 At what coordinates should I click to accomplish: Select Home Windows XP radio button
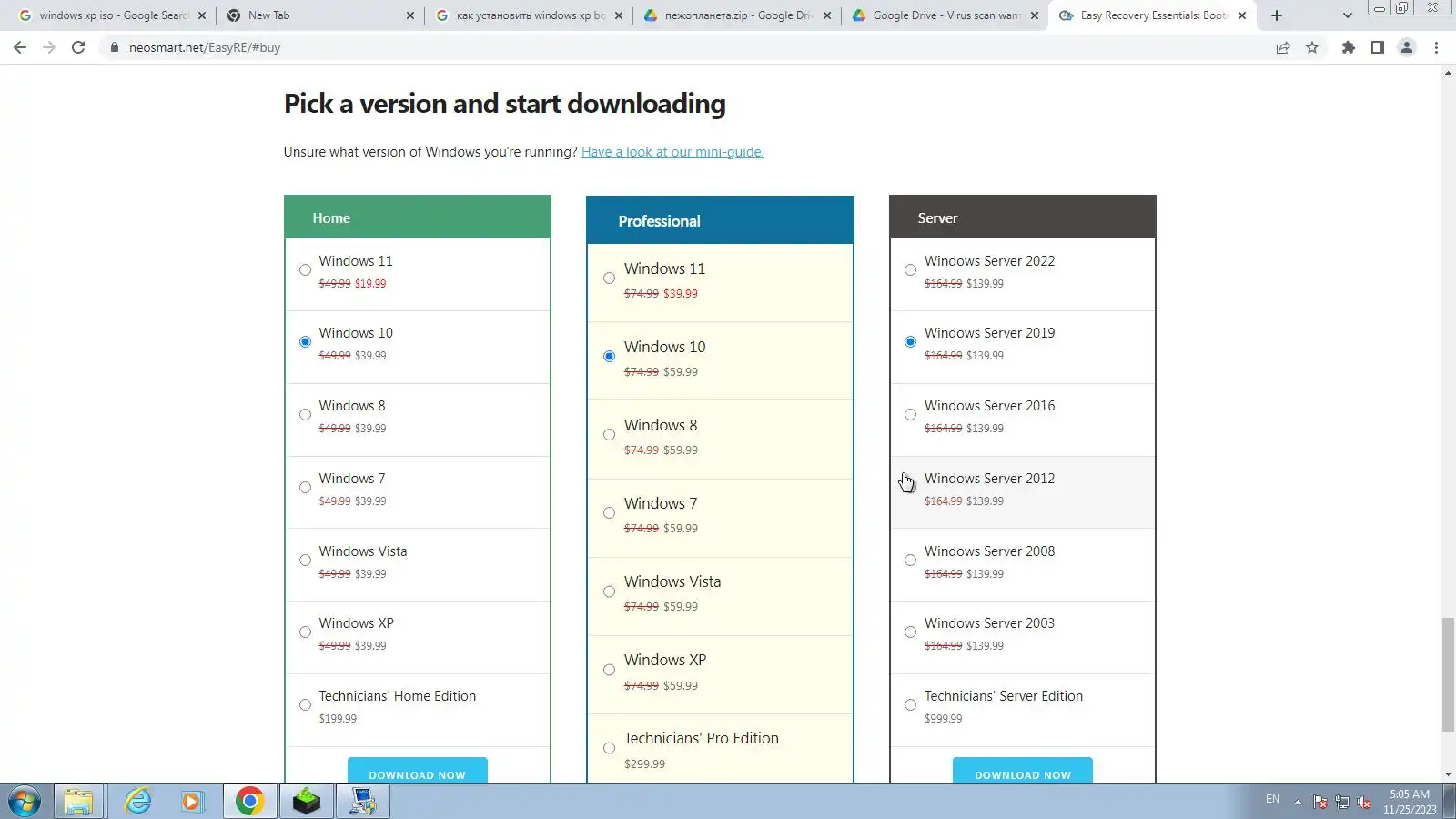tap(305, 632)
